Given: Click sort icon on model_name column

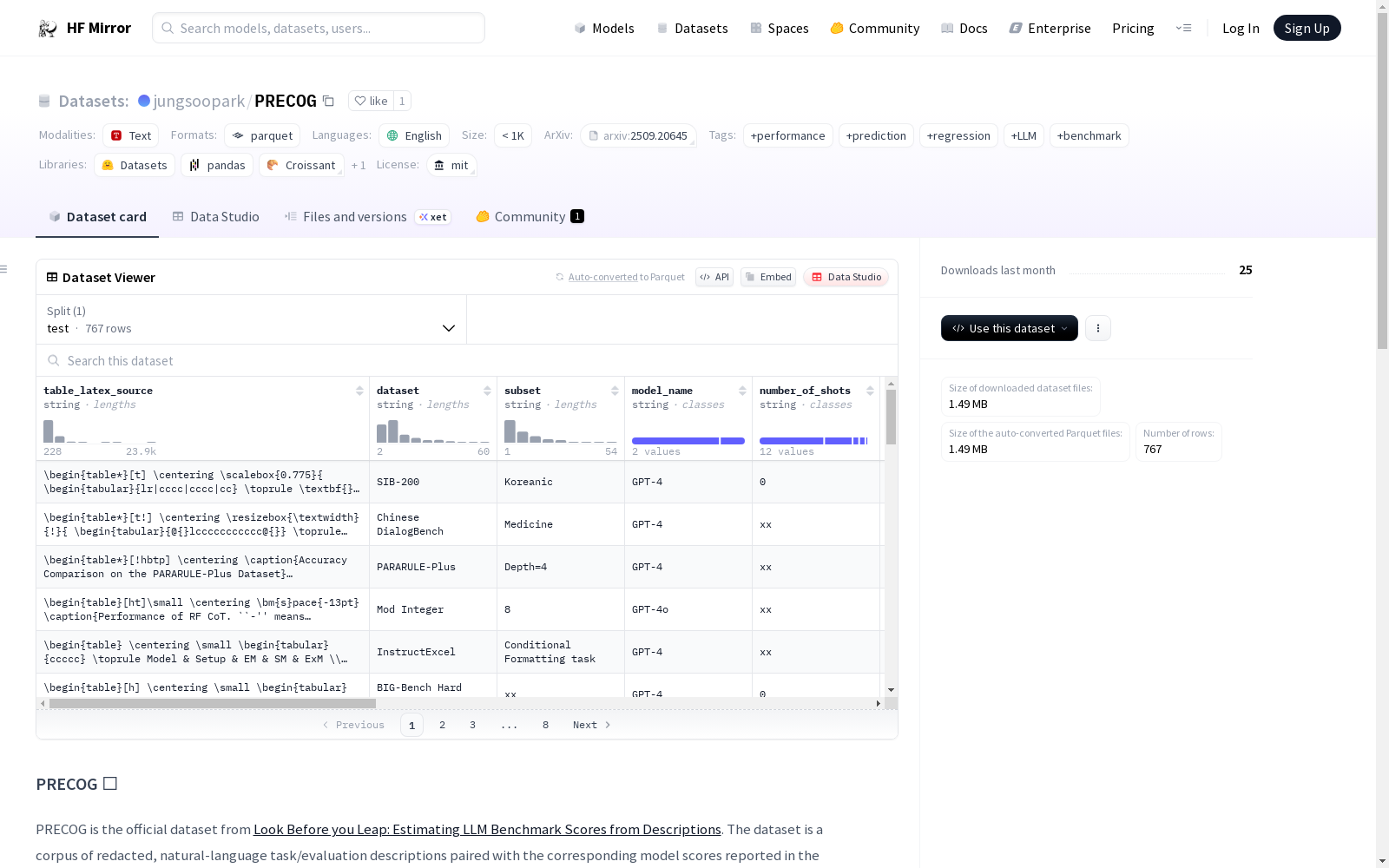Looking at the screenshot, I should (x=742, y=391).
